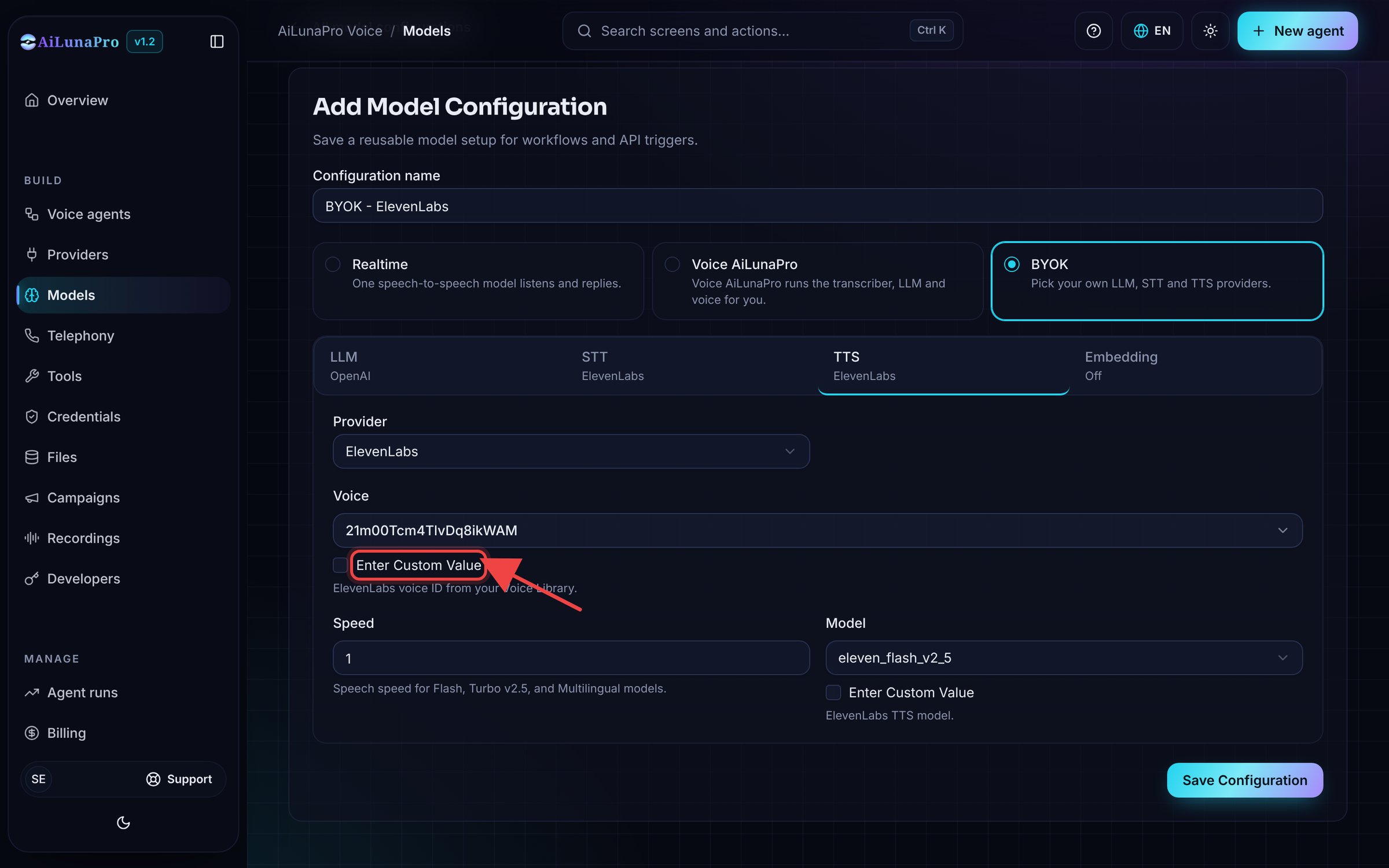The height and width of the screenshot is (868, 1389).
Task: Open Billing dollar icon
Action: tap(32, 733)
